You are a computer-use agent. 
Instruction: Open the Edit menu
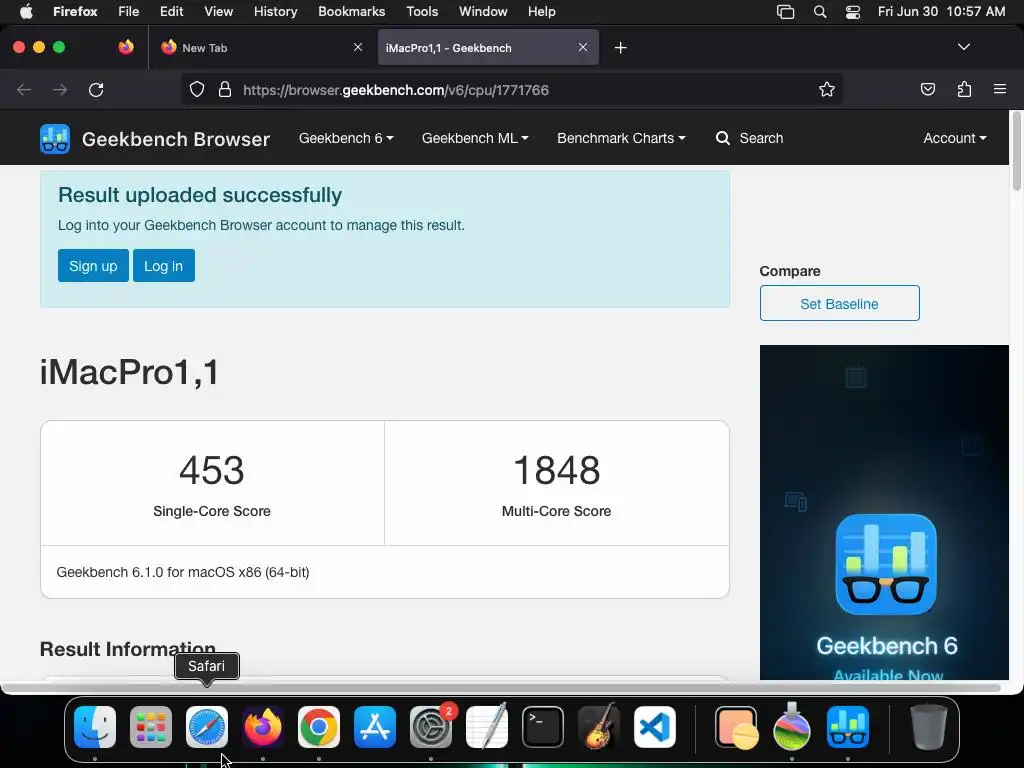point(171,12)
